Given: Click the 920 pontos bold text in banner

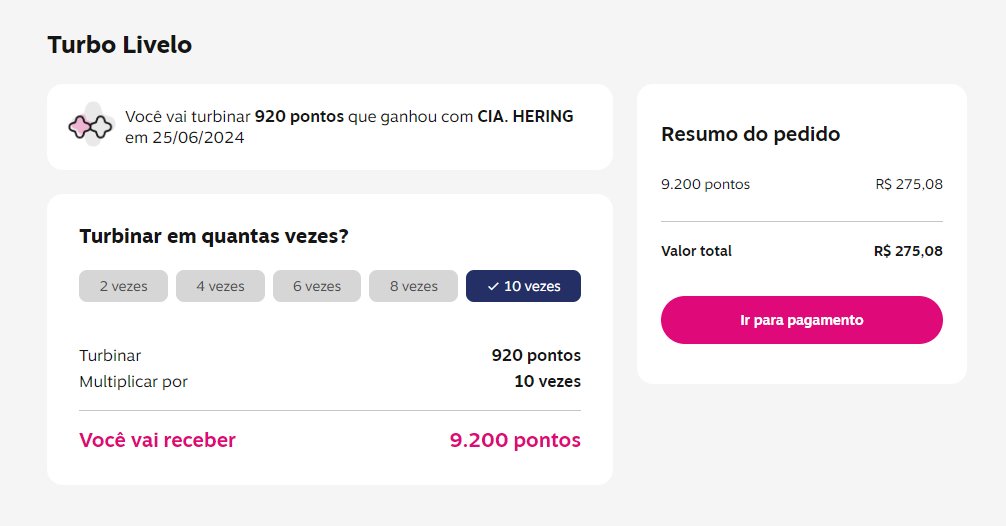Looking at the screenshot, I should 300,117.
